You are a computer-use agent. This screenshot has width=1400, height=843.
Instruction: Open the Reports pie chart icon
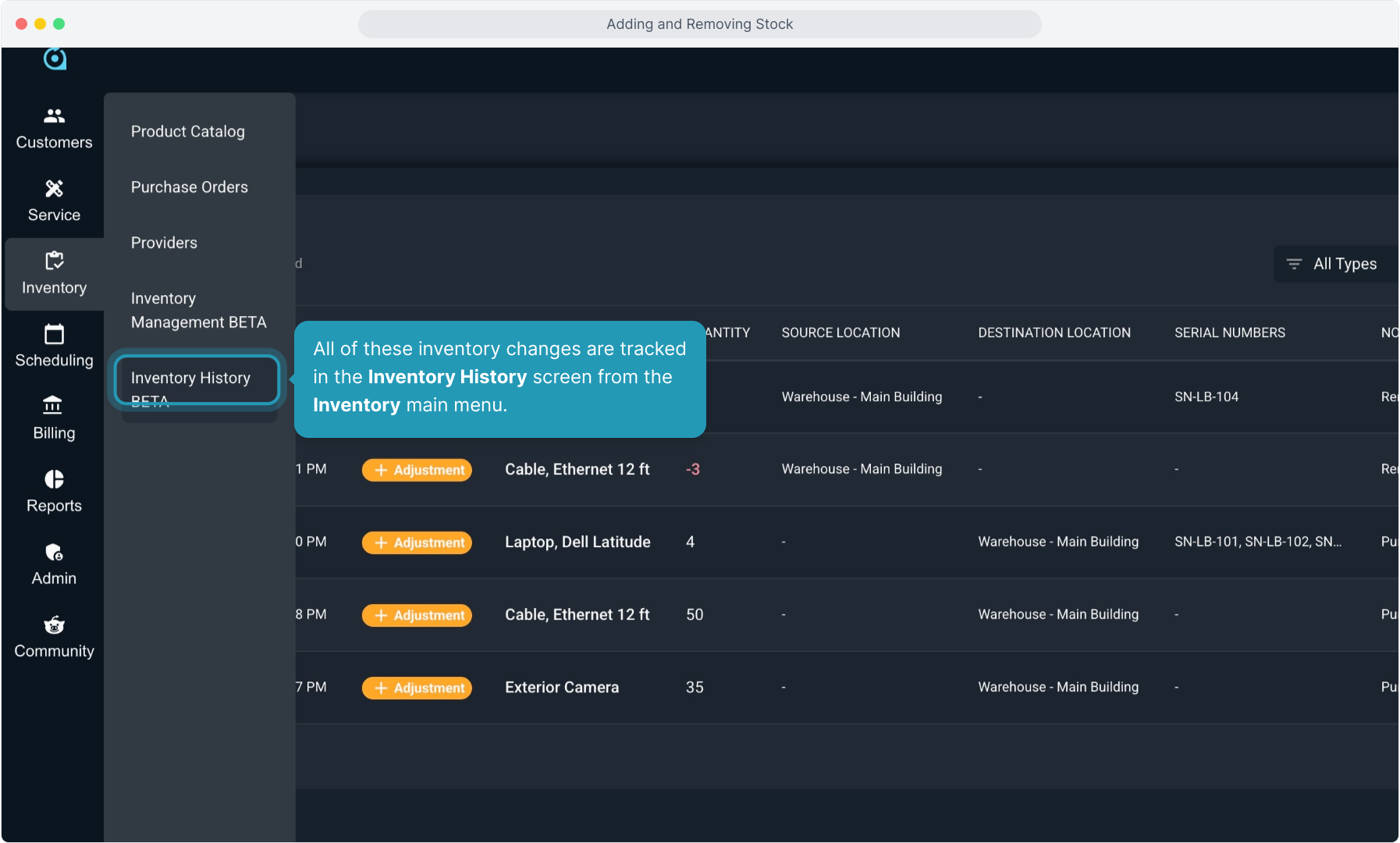pyautogui.click(x=54, y=479)
